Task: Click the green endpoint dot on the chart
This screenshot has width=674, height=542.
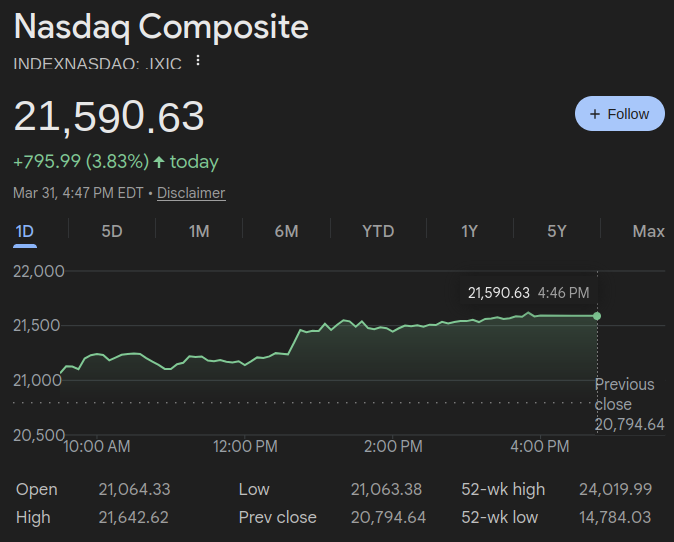Action: point(597,316)
